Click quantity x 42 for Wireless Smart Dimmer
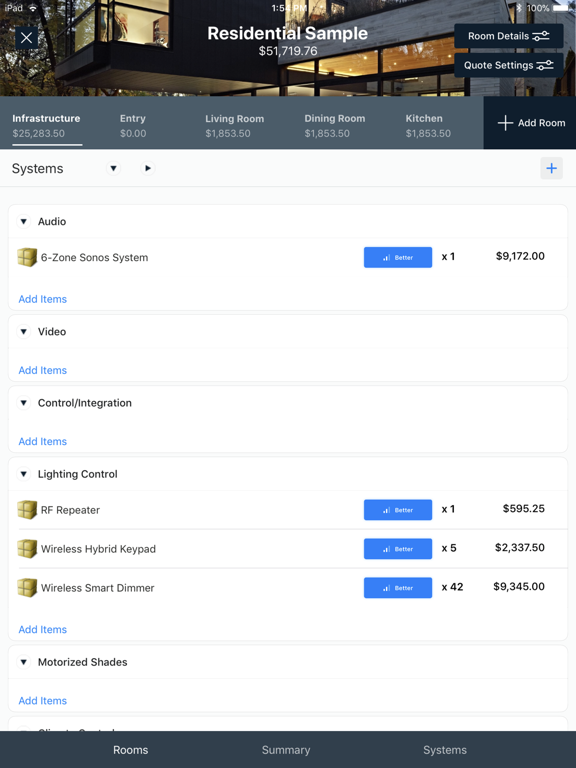 pyautogui.click(x=452, y=587)
